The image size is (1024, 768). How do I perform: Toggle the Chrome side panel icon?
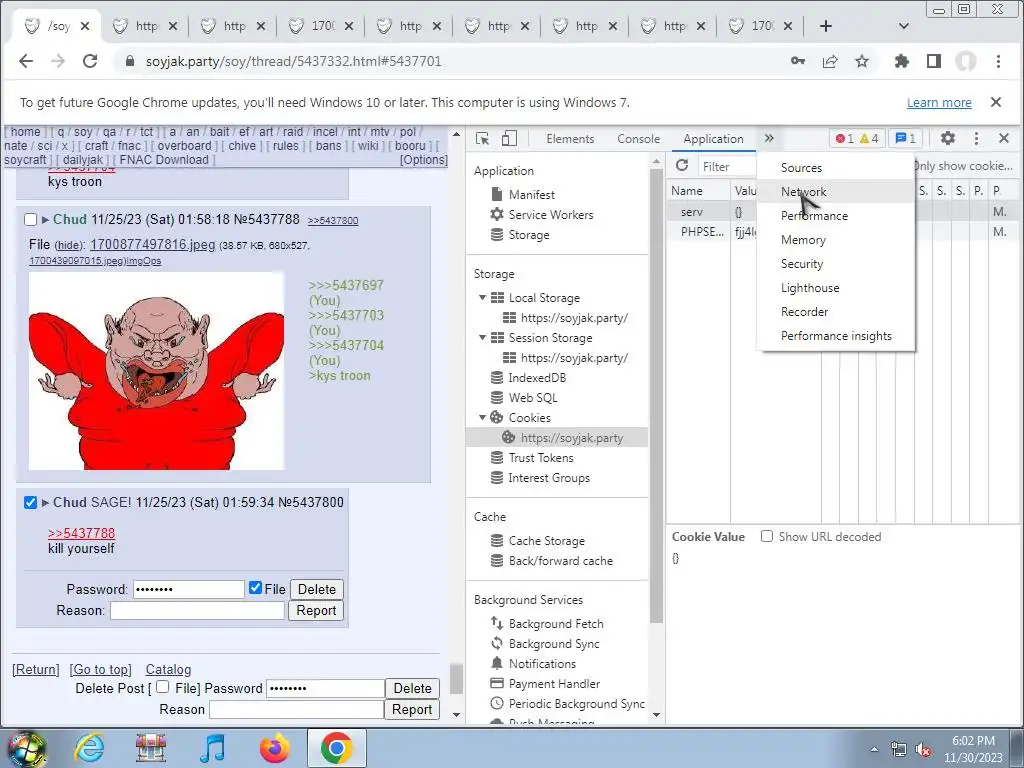934,61
